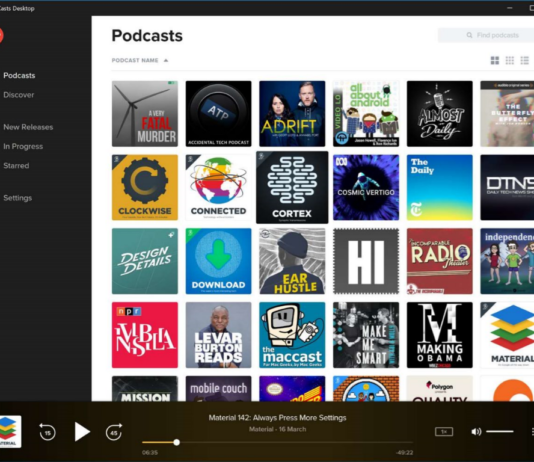Open New Releases in the sidebar
The height and width of the screenshot is (462, 534).
pyautogui.click(x=28, y=127)
